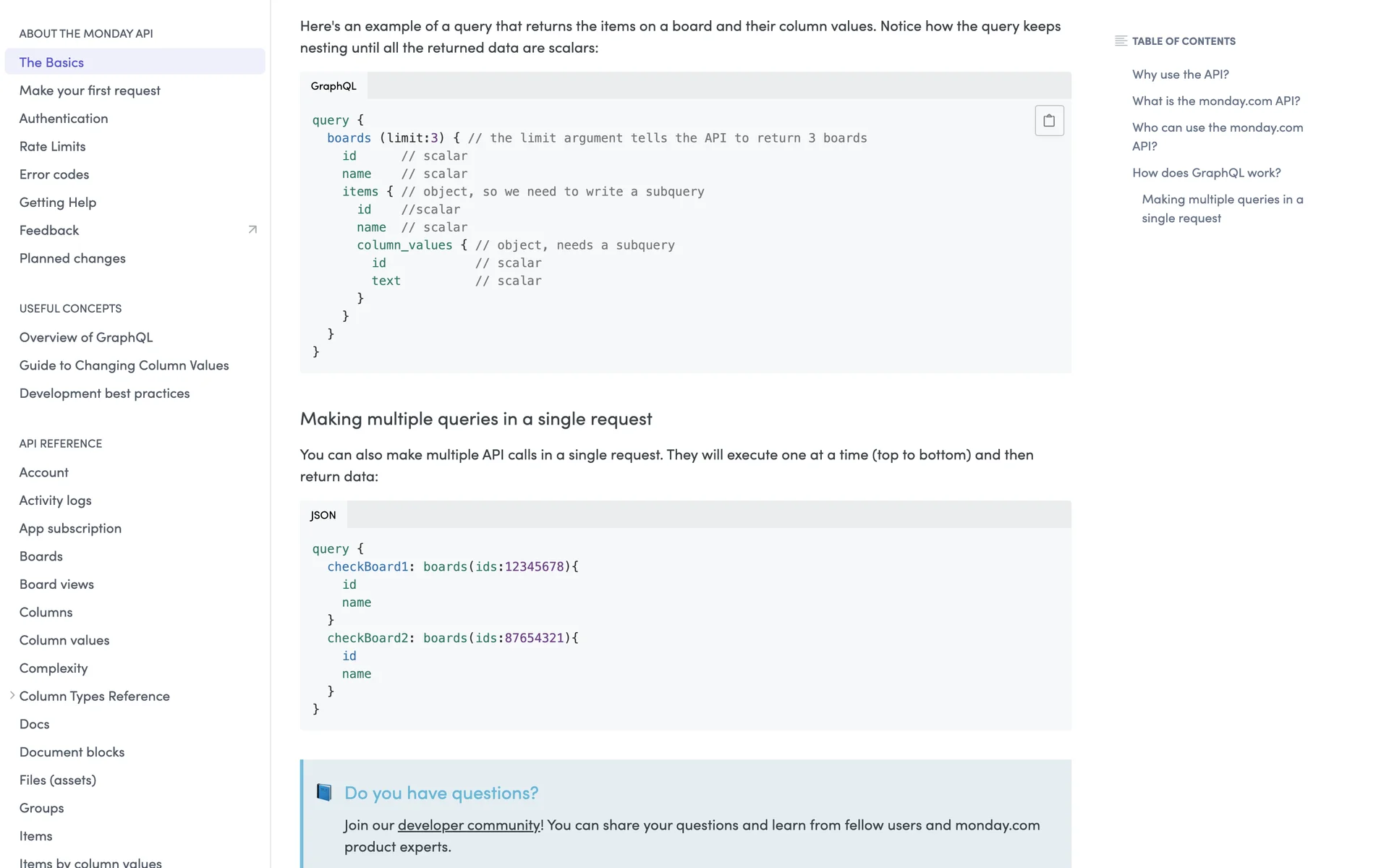Open the Error codes page
This screenshot has height=868, width=1389.
(54, 174)
